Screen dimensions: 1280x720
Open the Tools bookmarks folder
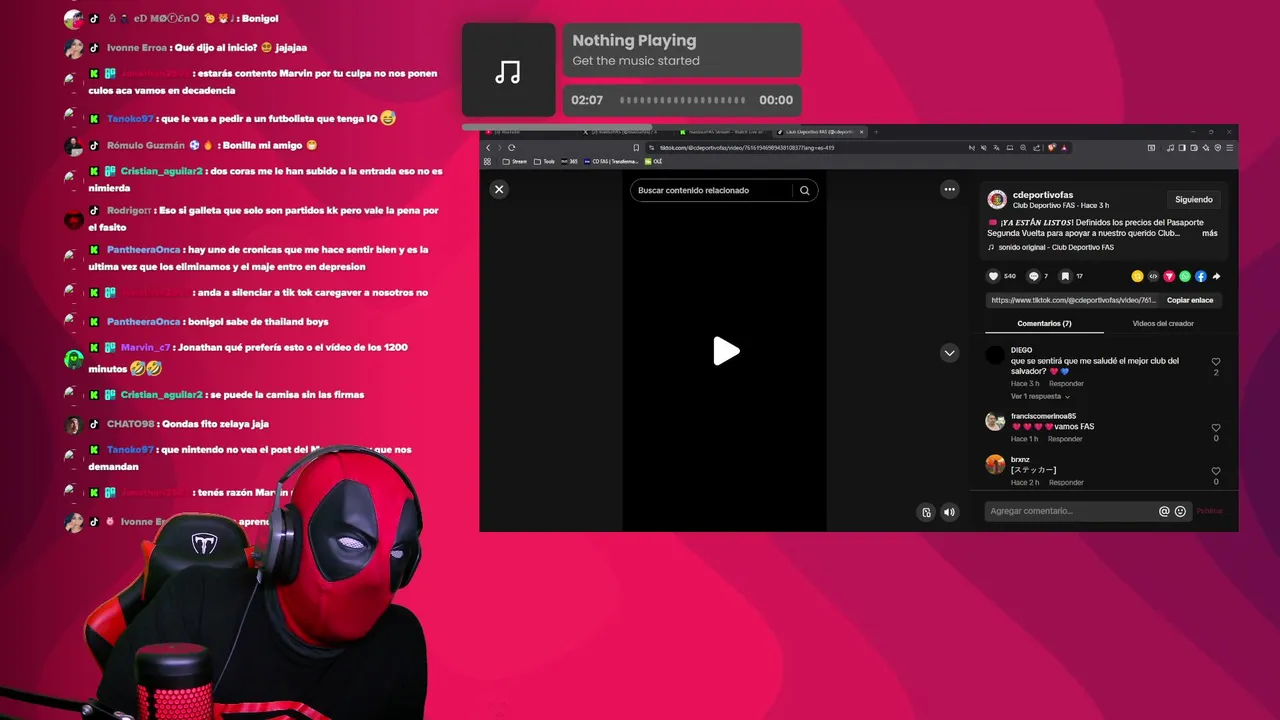coord(544,161)
